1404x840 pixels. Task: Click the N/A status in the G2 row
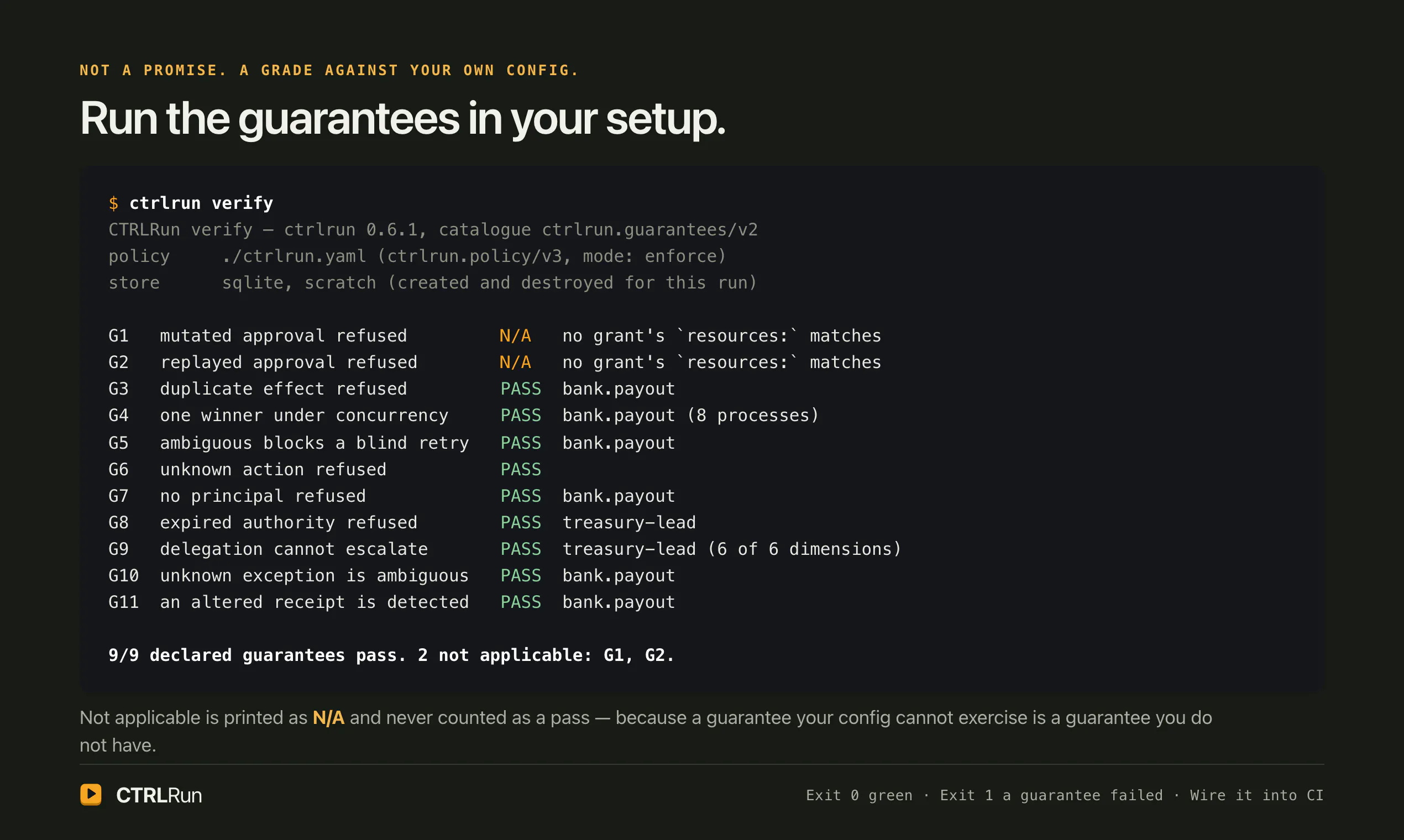coord(515,363)
